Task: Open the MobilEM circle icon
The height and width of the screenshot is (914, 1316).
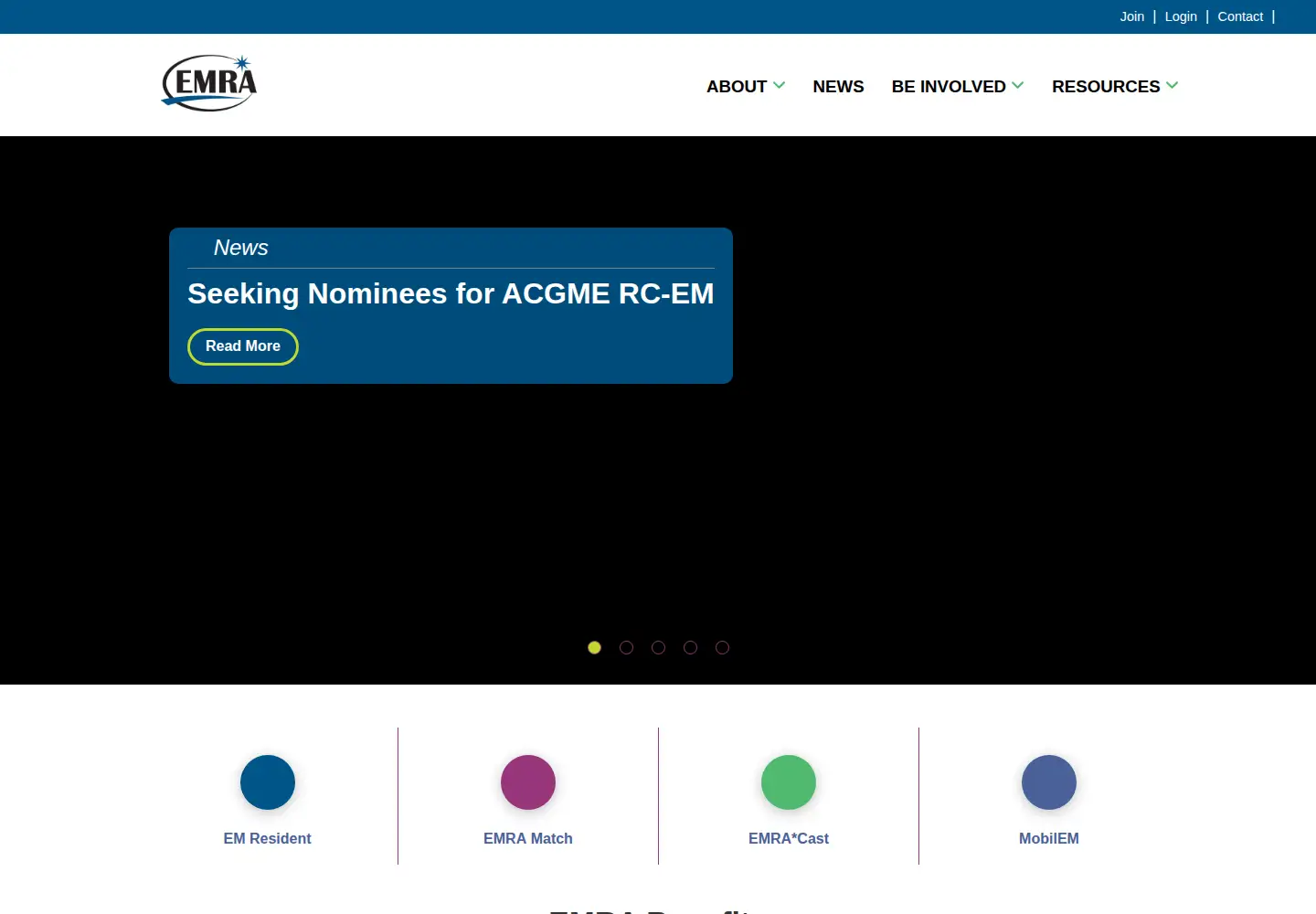Action: 1049,782
